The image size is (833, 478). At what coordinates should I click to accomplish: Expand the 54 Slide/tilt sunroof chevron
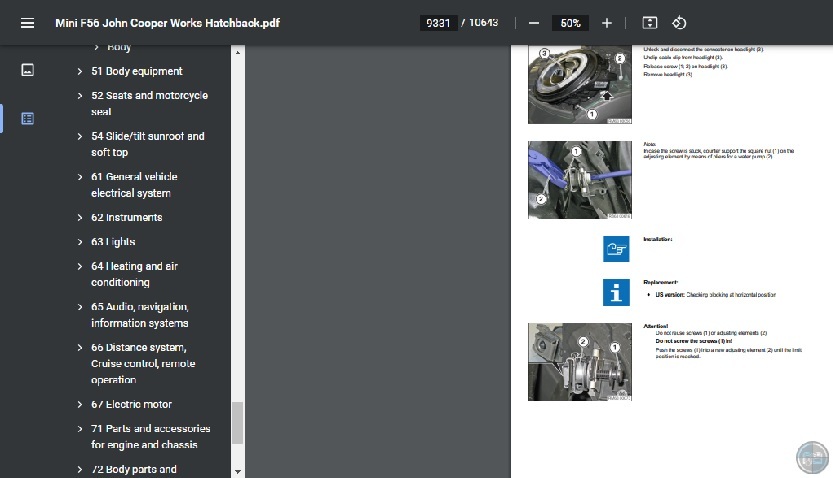pos(80,136)
